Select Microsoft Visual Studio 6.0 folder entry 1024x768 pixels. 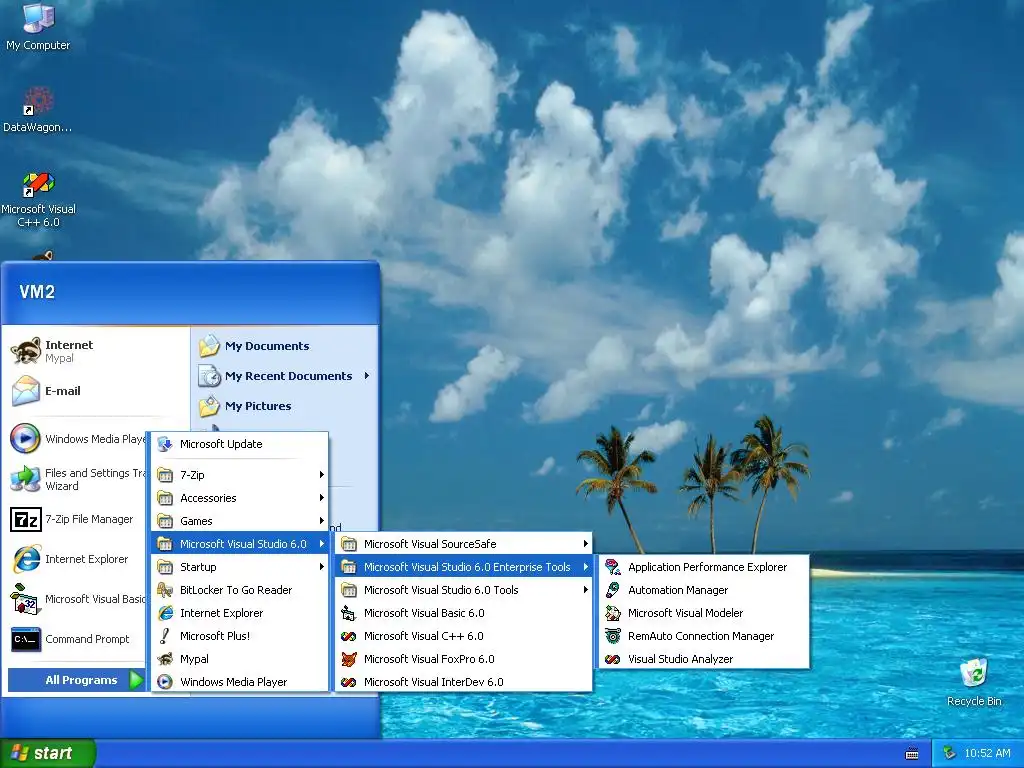(240, 544)
